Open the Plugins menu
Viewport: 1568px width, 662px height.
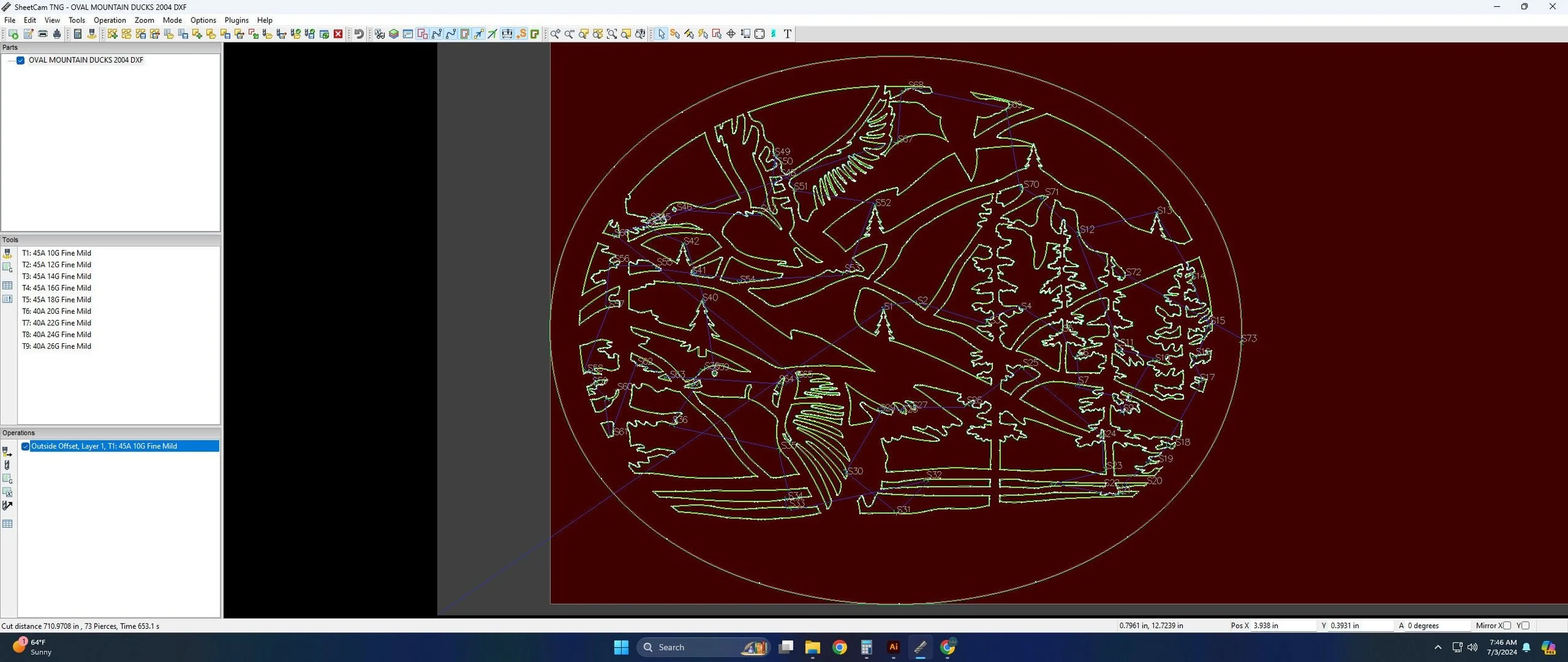(x=236, y=20)
